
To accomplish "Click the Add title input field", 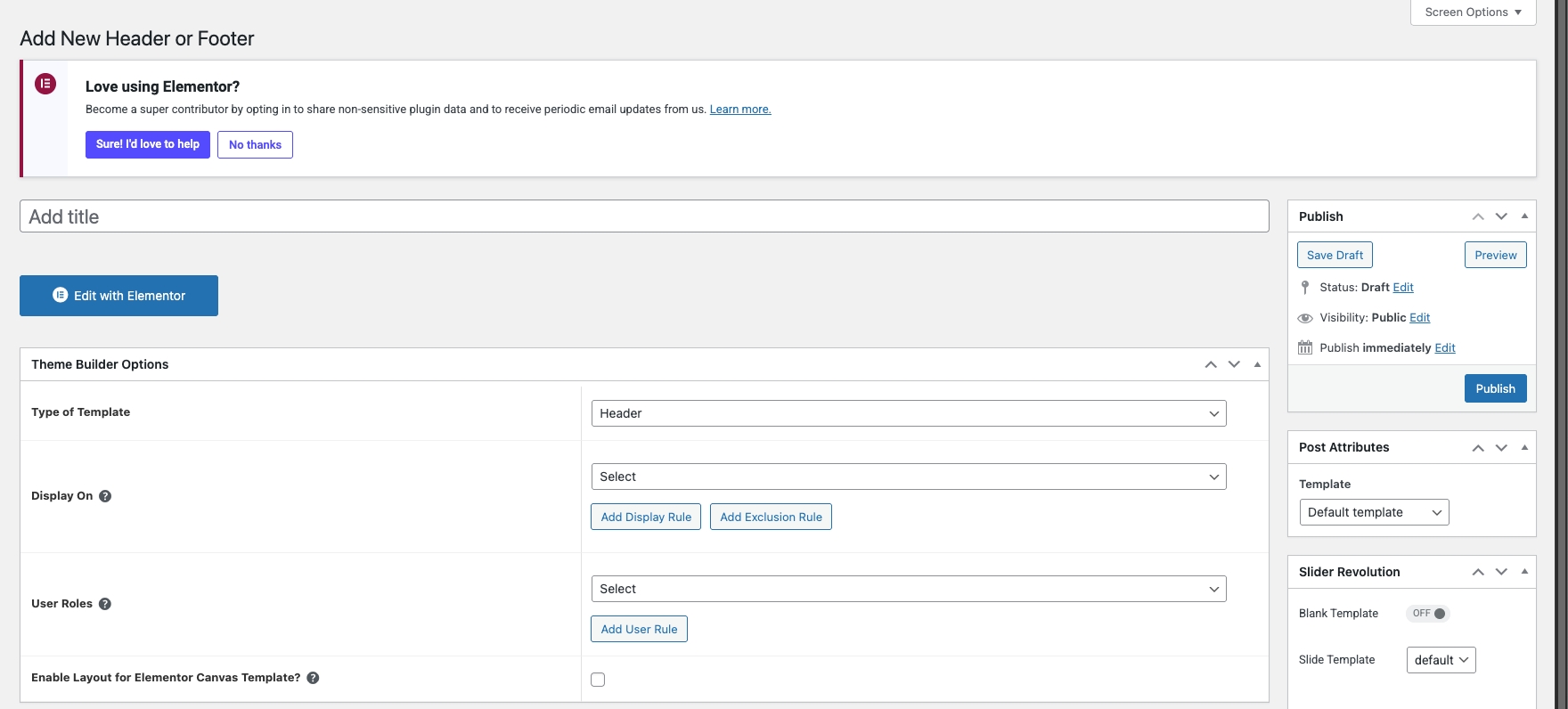I will pyautogui.click(x=643, y=216).
